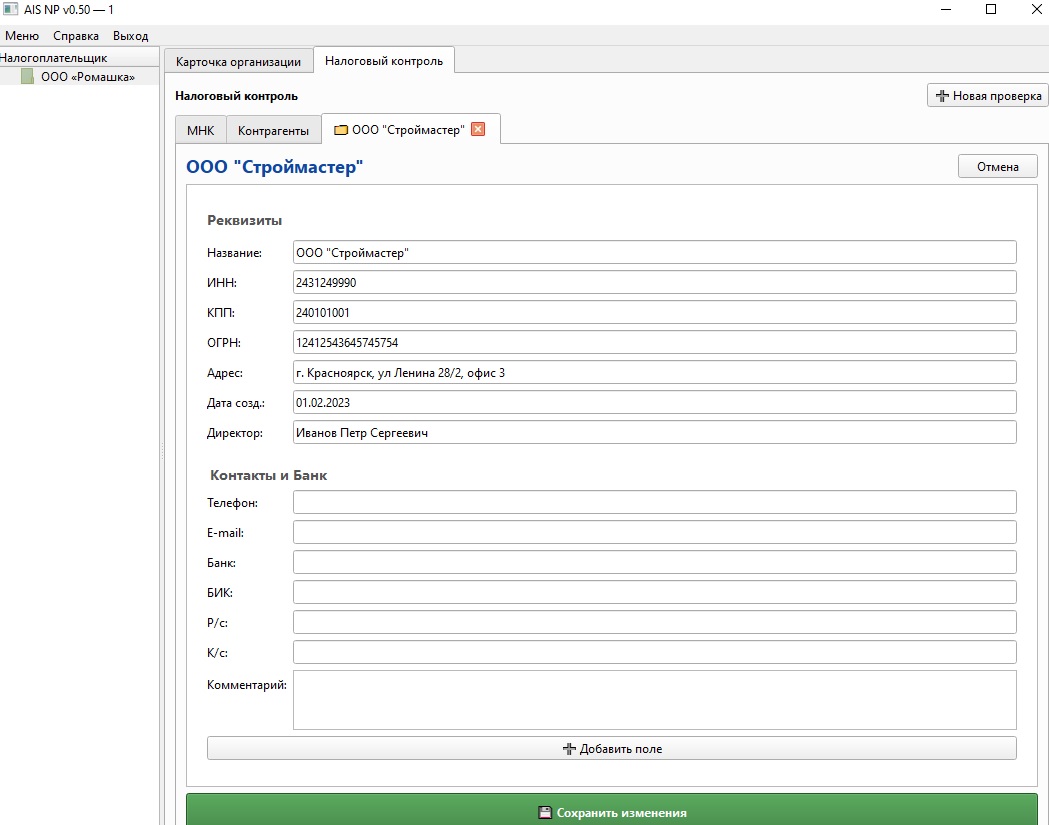Click into the Название field
1049x825 pixels.
[654, 252]
